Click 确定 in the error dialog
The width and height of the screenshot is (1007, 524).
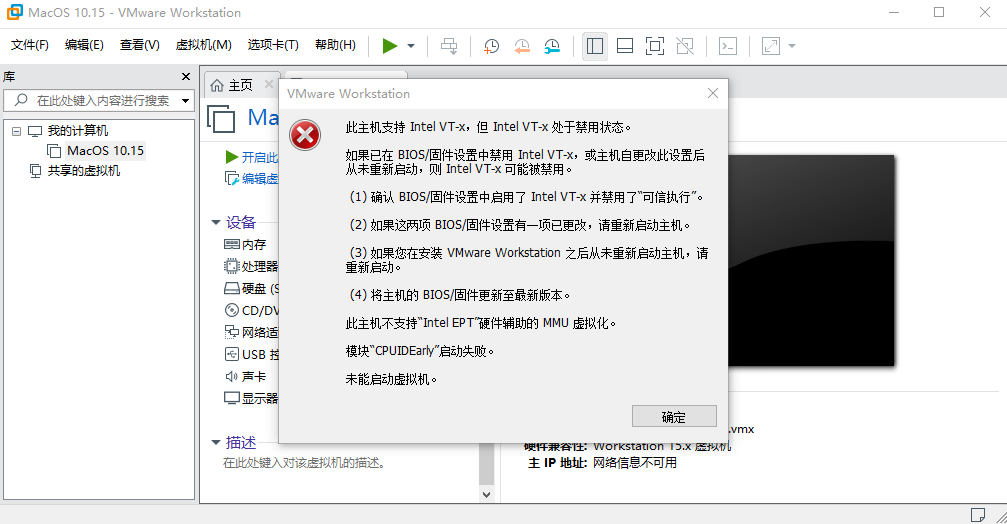coord(674,417)
